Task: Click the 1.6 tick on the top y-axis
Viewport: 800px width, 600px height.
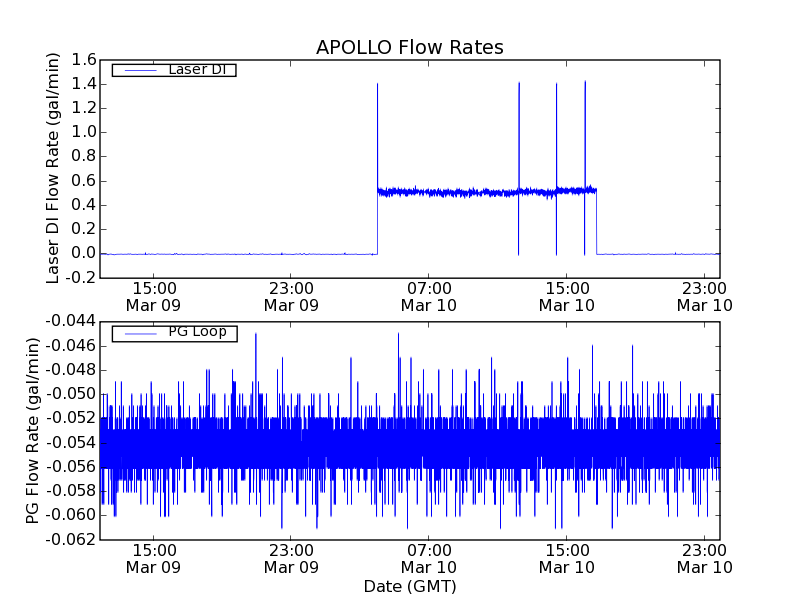Action: [83, 60]
